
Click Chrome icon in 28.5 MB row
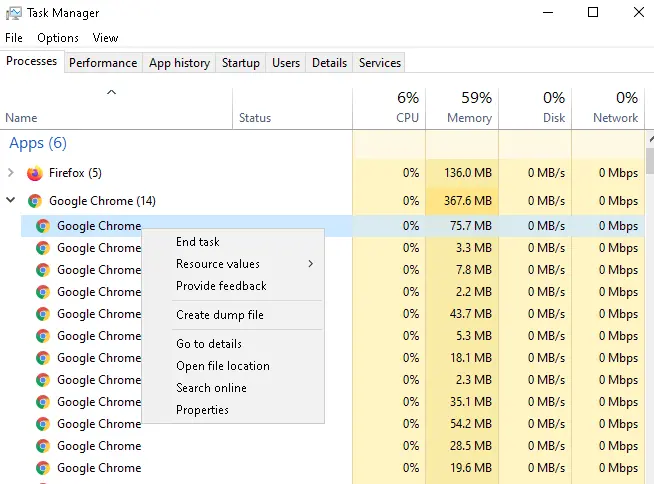pos(43,446)
